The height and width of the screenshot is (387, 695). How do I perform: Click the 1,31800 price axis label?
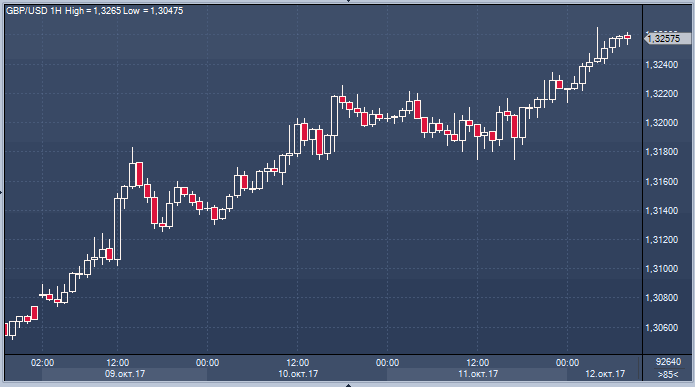[662, 152]
